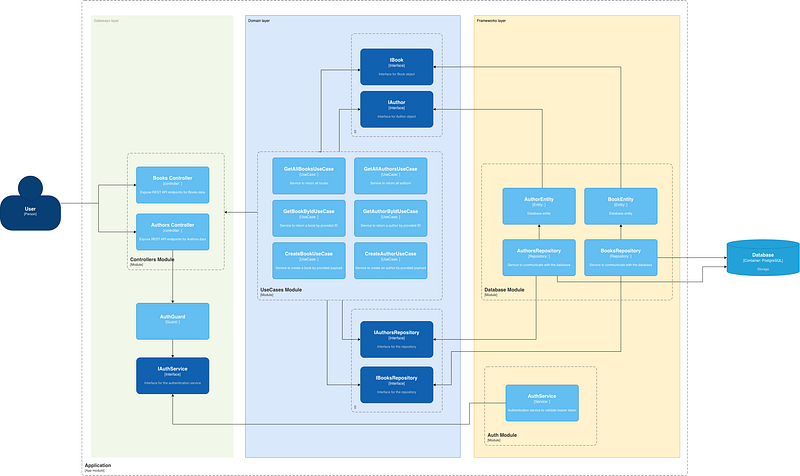
Task: Click the 'Database Module' label
Action: pyautogui.click(x=504, y=289)
